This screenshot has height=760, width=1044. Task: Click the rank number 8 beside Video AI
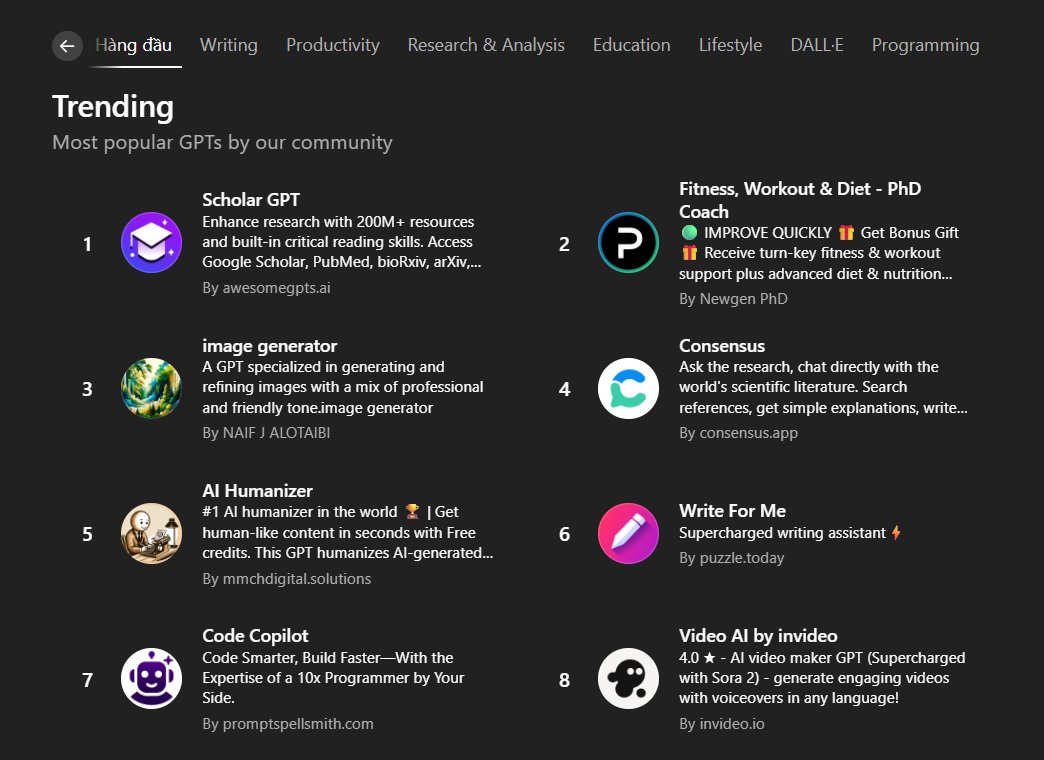pos(564,680)
